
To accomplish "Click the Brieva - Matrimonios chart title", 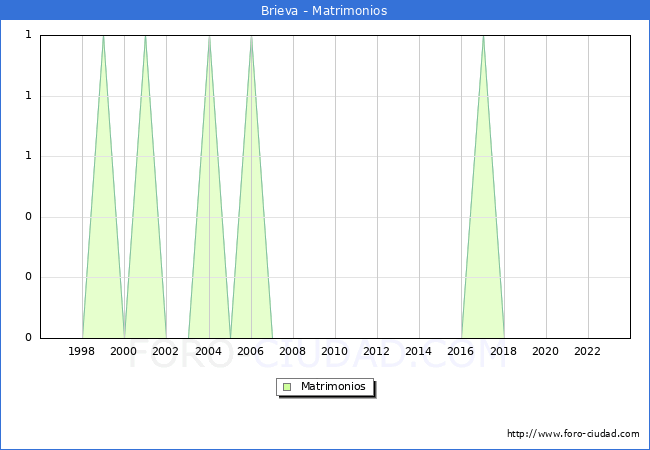I will [324, 10].
